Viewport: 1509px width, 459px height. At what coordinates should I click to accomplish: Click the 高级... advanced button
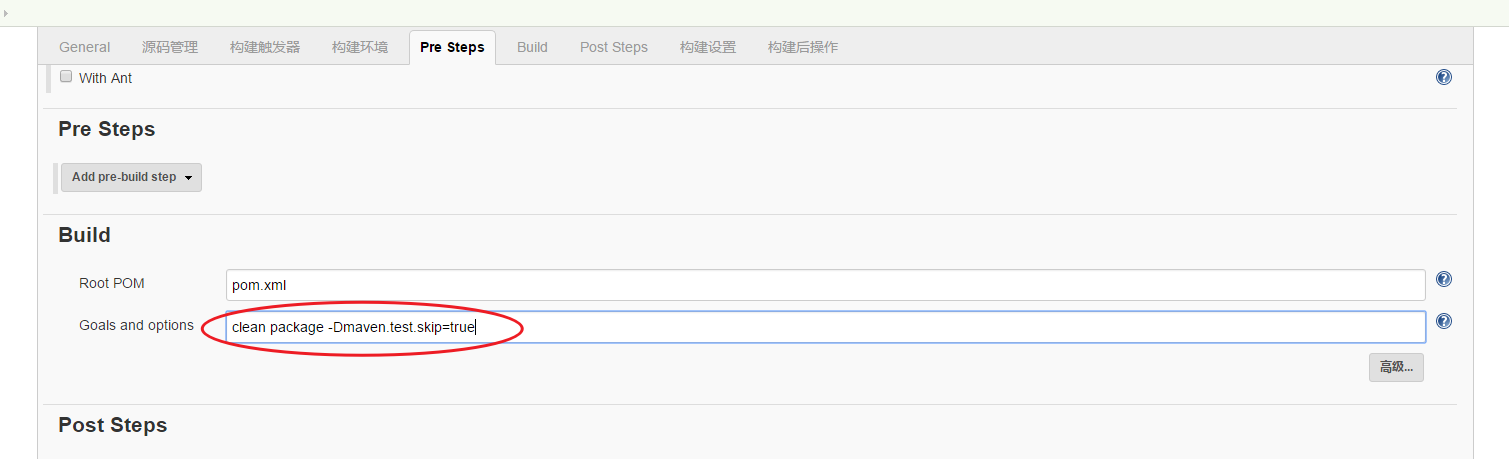coord(1396,367)
